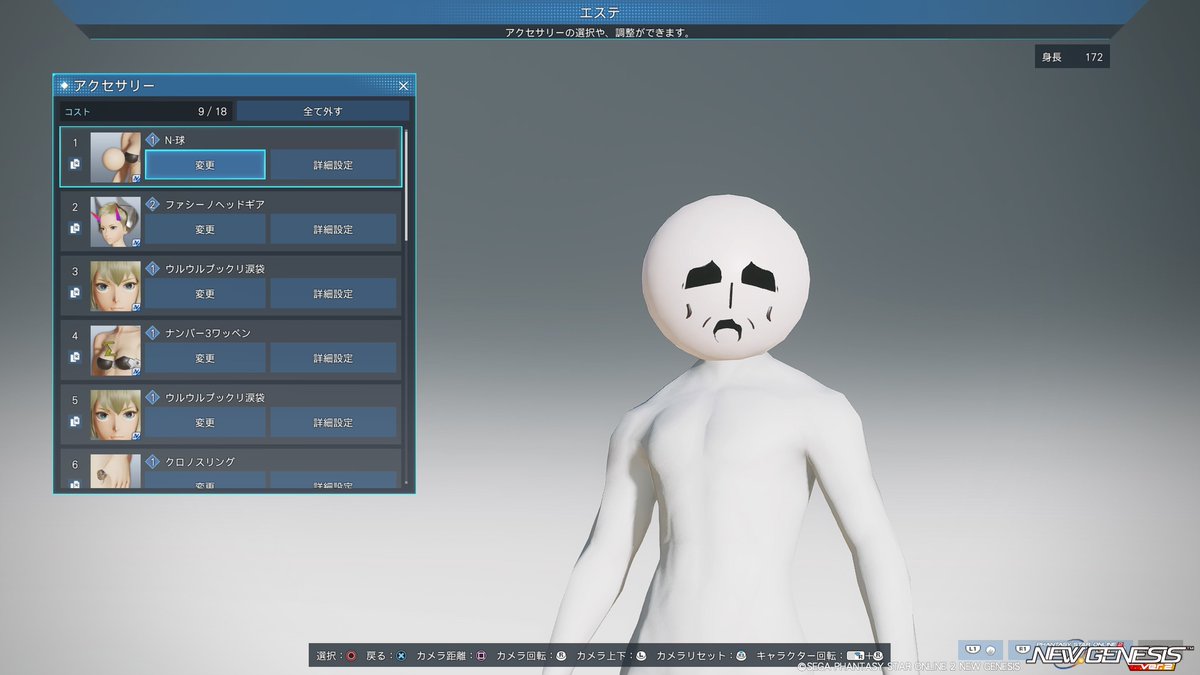Image resolution: width=1200 pixels, height=675 pixels.
Task: Open 詳細設定 for ファシーノヘッドギア
Action: 333,229
